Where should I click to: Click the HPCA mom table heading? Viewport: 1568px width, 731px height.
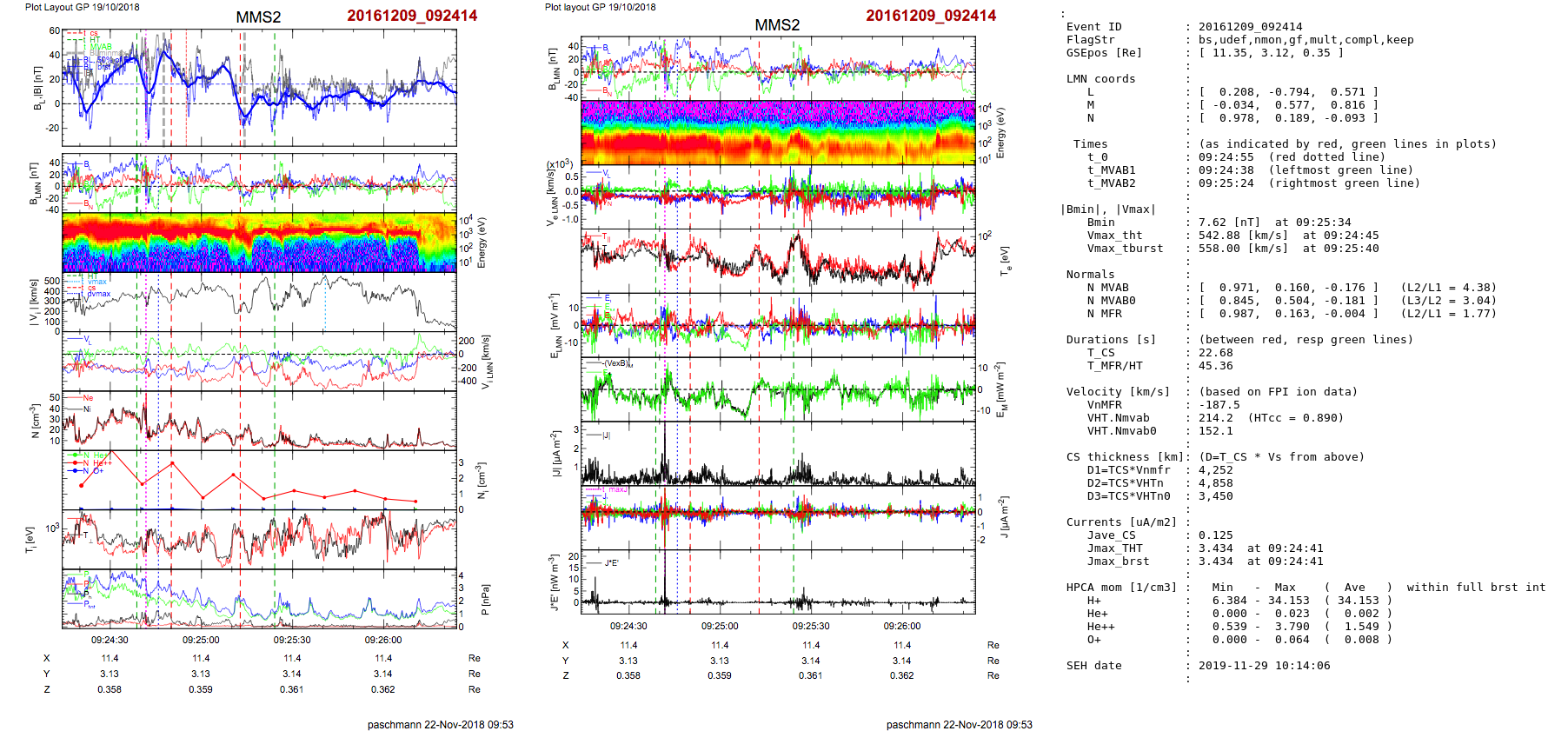pos(1121,588)
